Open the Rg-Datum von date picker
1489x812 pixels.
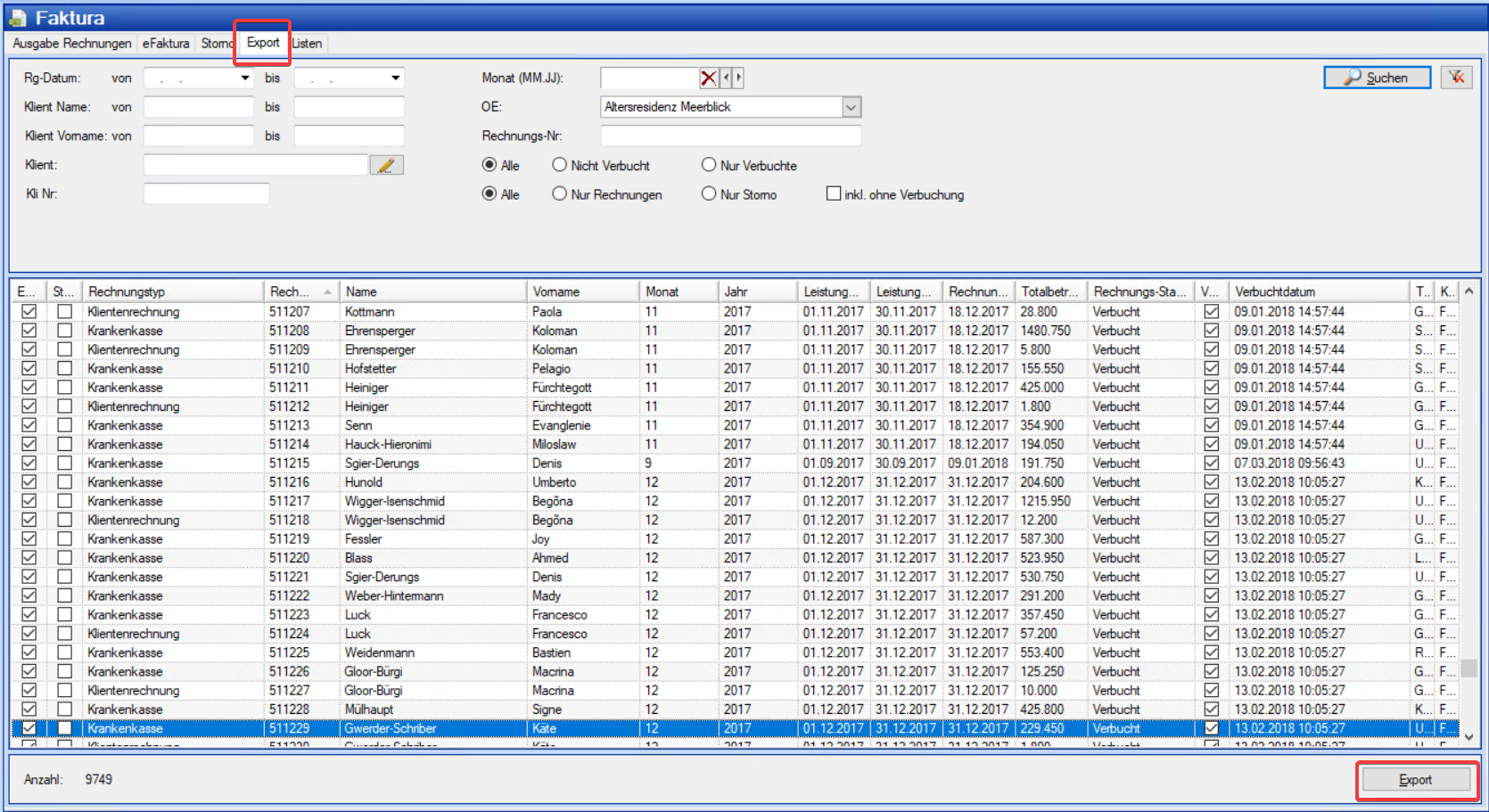click(x=245, y=78)
